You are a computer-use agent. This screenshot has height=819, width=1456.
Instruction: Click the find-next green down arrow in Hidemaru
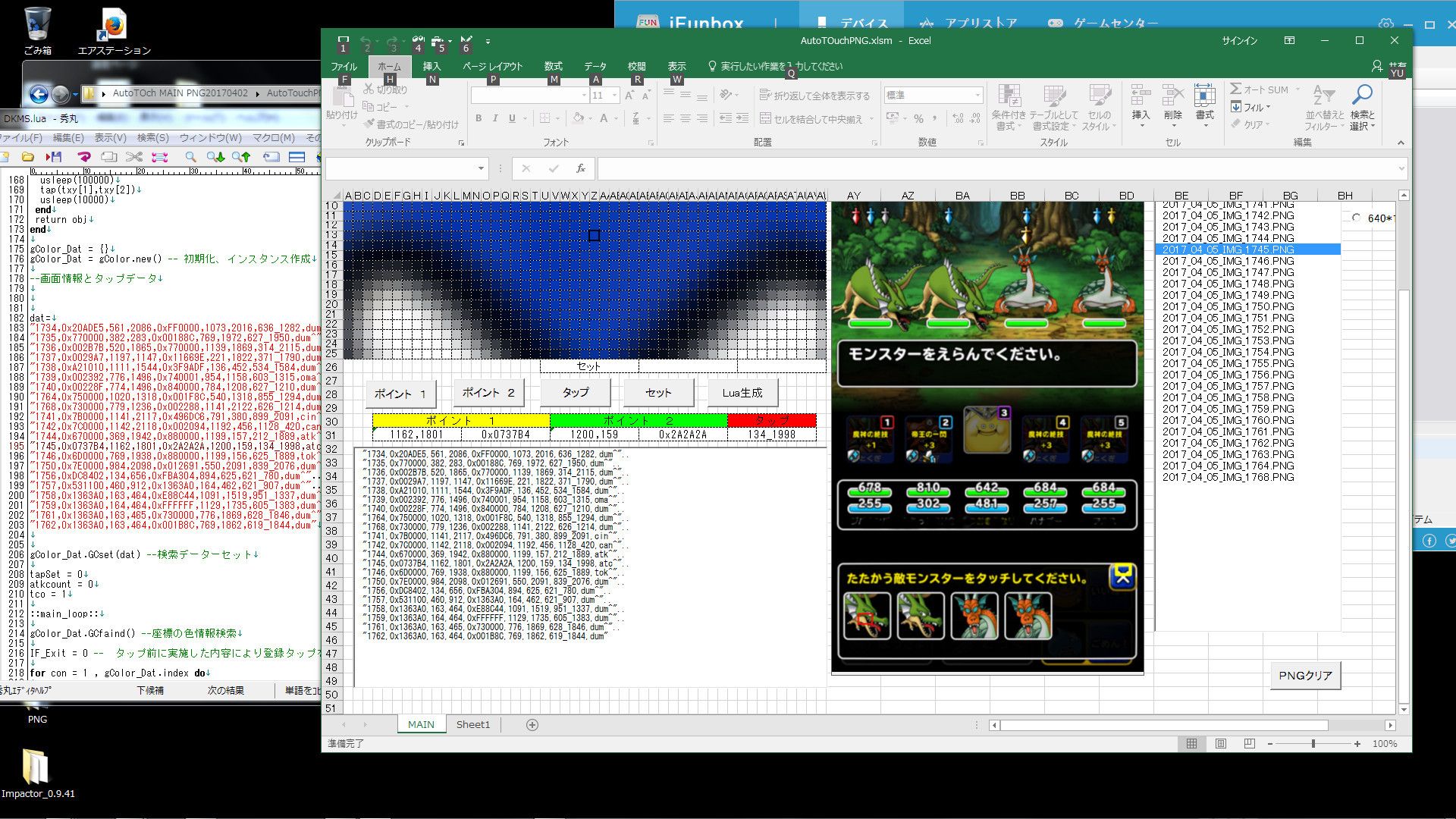(x=215, y=157)
